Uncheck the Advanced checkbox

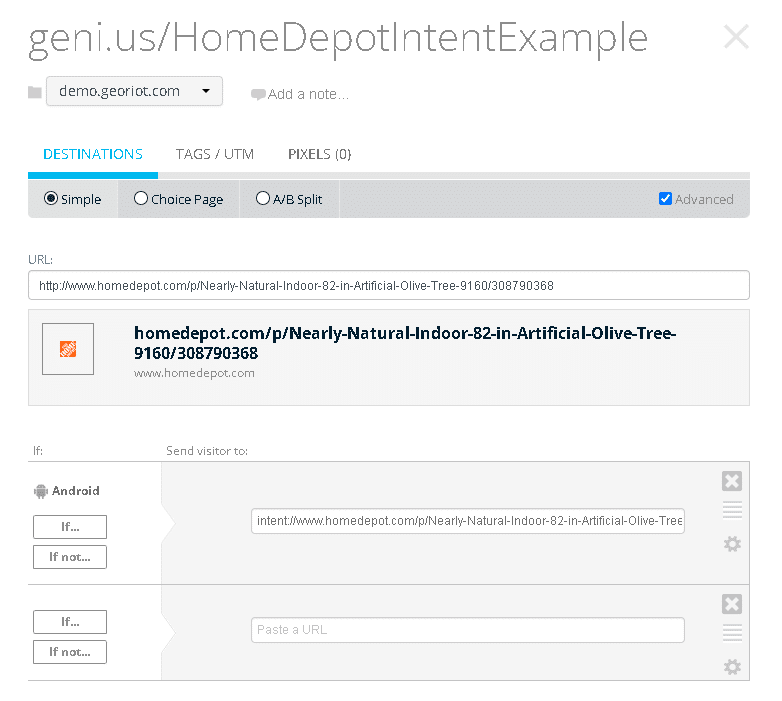[665, 199]
